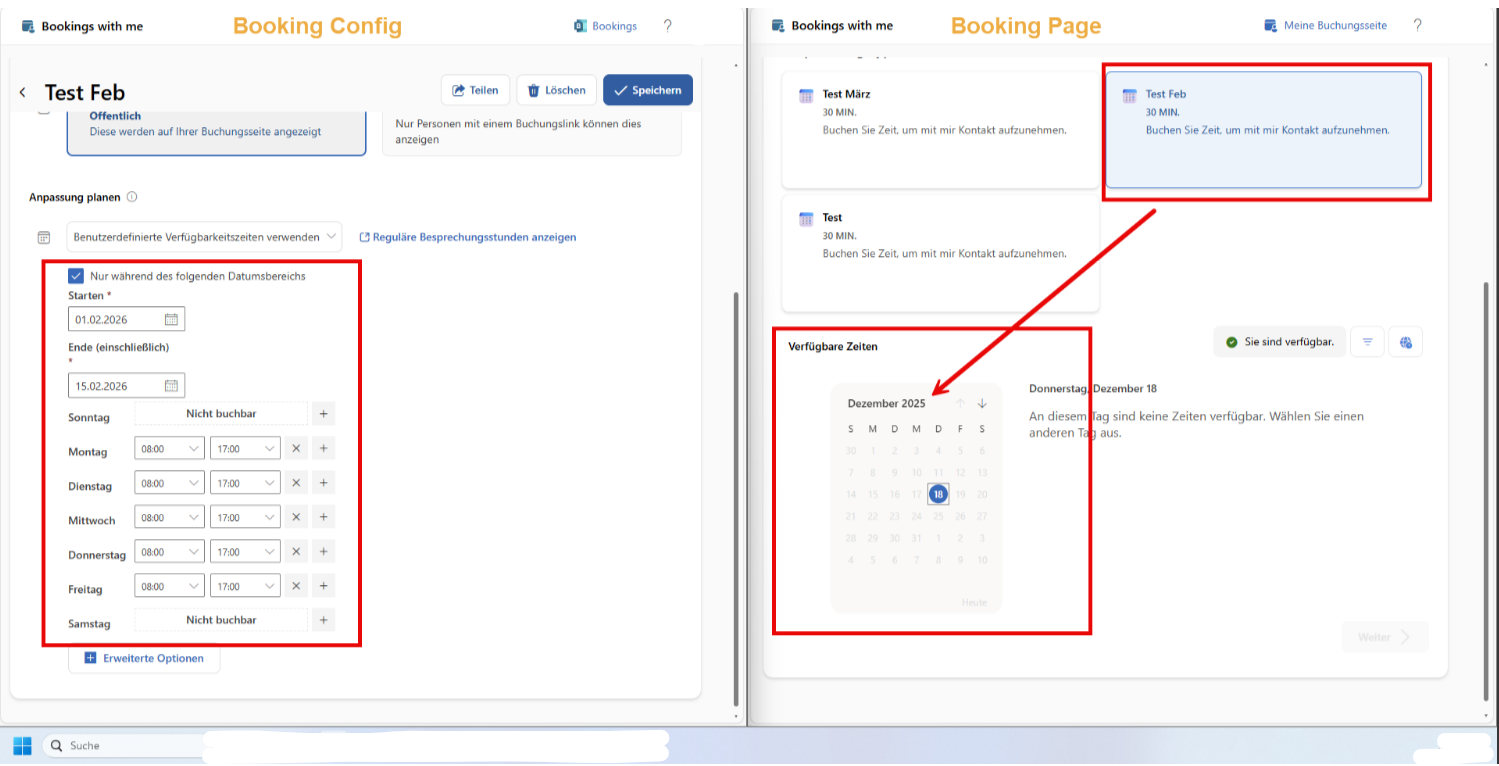
Task: Remove the Montag time slot
Action: (296, 449)
